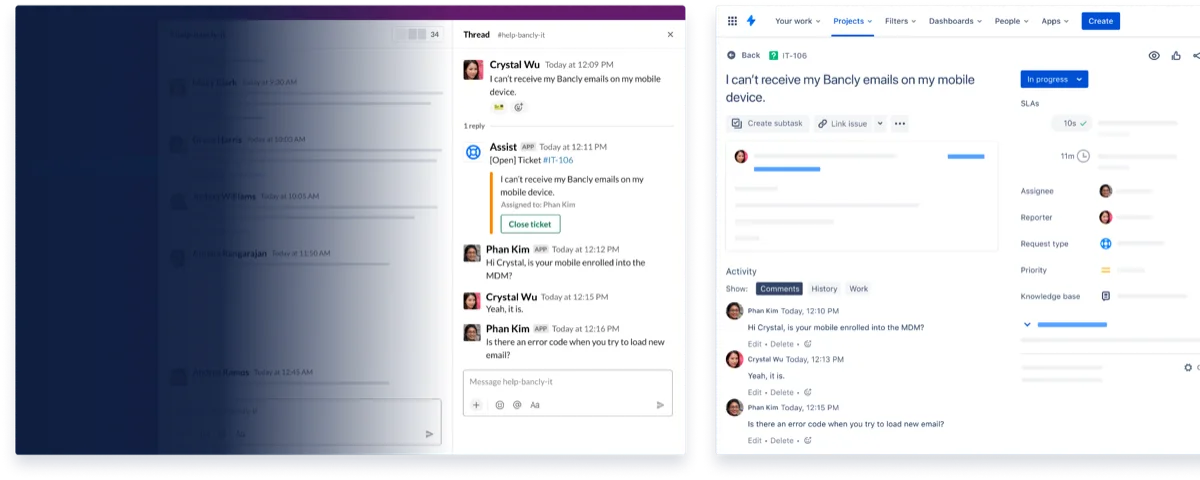This screenshot has height=480, width=1200.
Task: Open the In progress status dropdown
Action: coord(1054,79)
